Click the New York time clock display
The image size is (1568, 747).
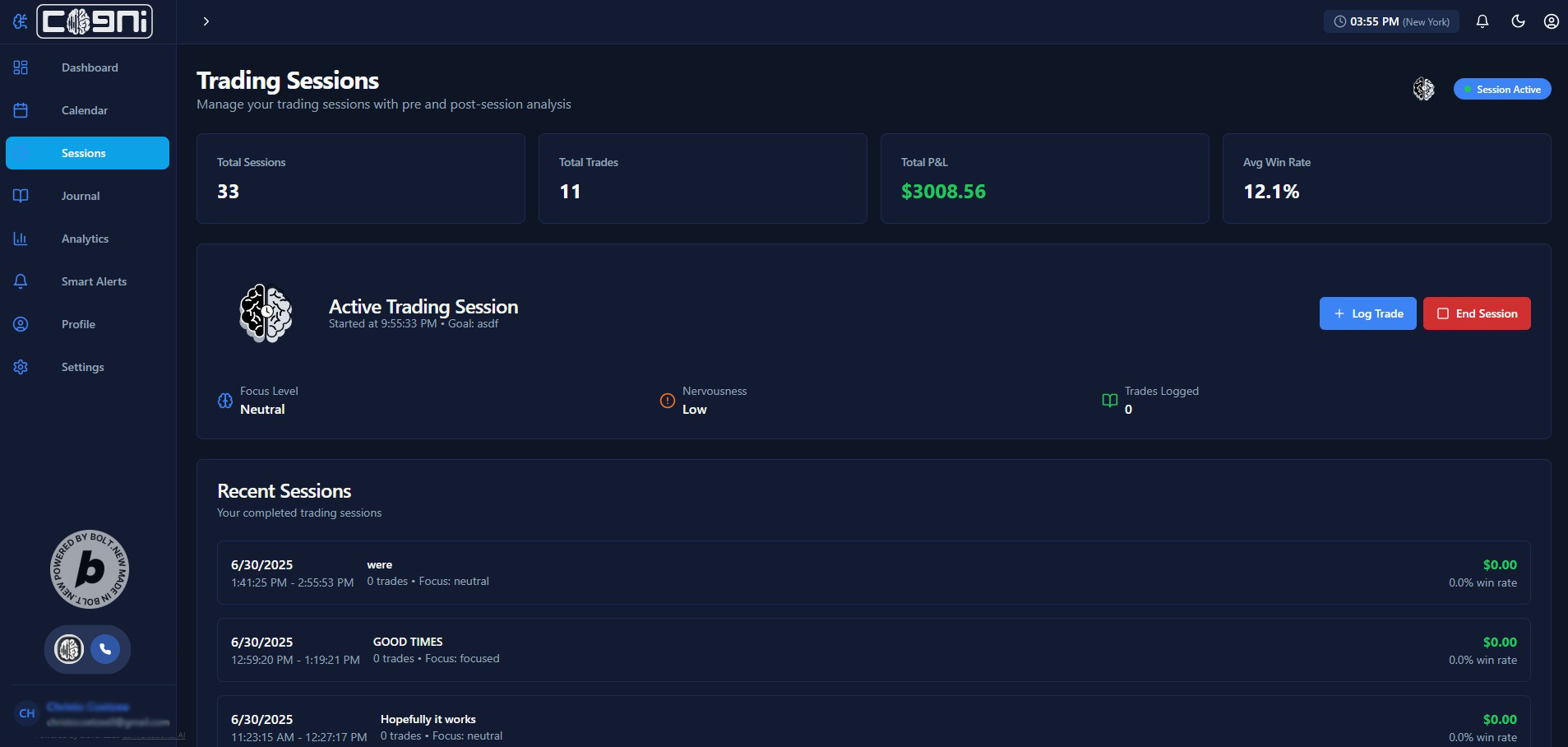pos(1391,21)
